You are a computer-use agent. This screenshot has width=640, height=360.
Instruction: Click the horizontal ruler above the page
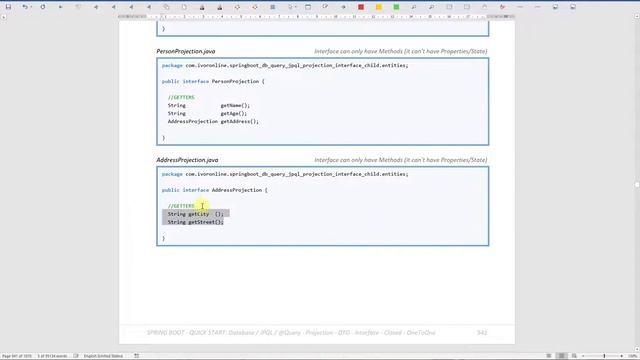316,17
